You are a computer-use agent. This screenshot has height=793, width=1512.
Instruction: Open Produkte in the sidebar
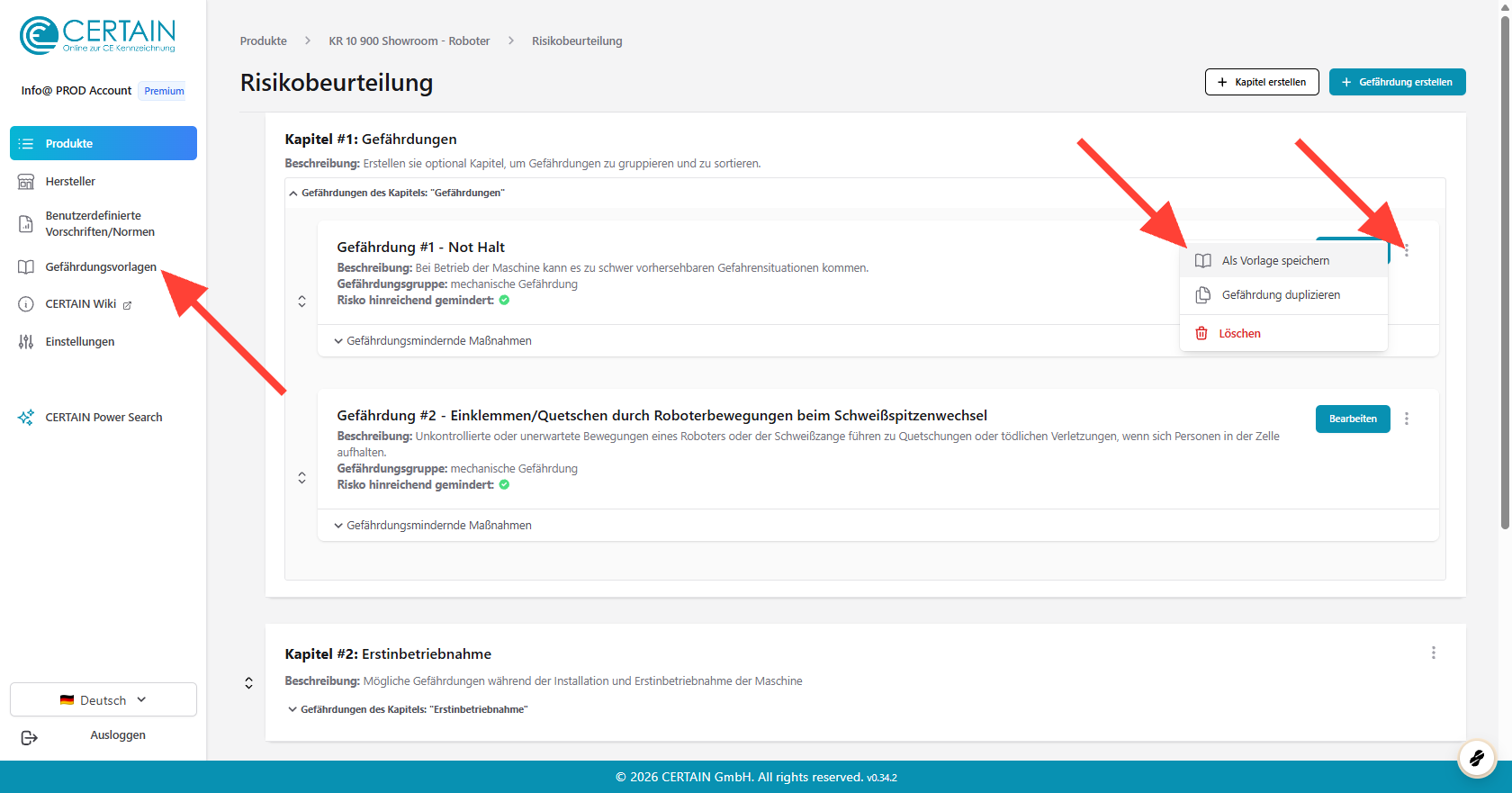103,143
